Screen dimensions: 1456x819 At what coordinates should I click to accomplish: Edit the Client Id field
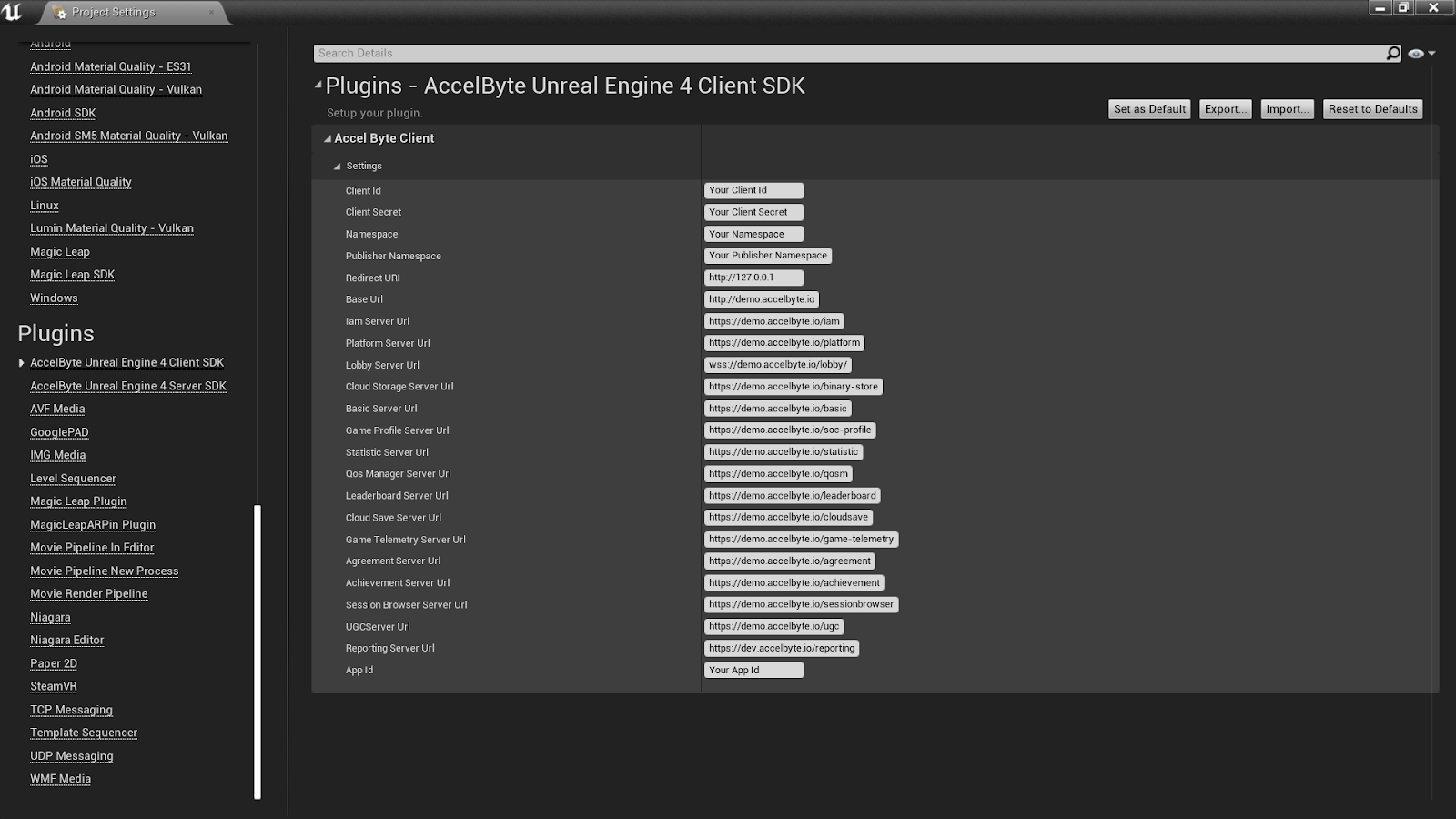click(x=754, y=190)
